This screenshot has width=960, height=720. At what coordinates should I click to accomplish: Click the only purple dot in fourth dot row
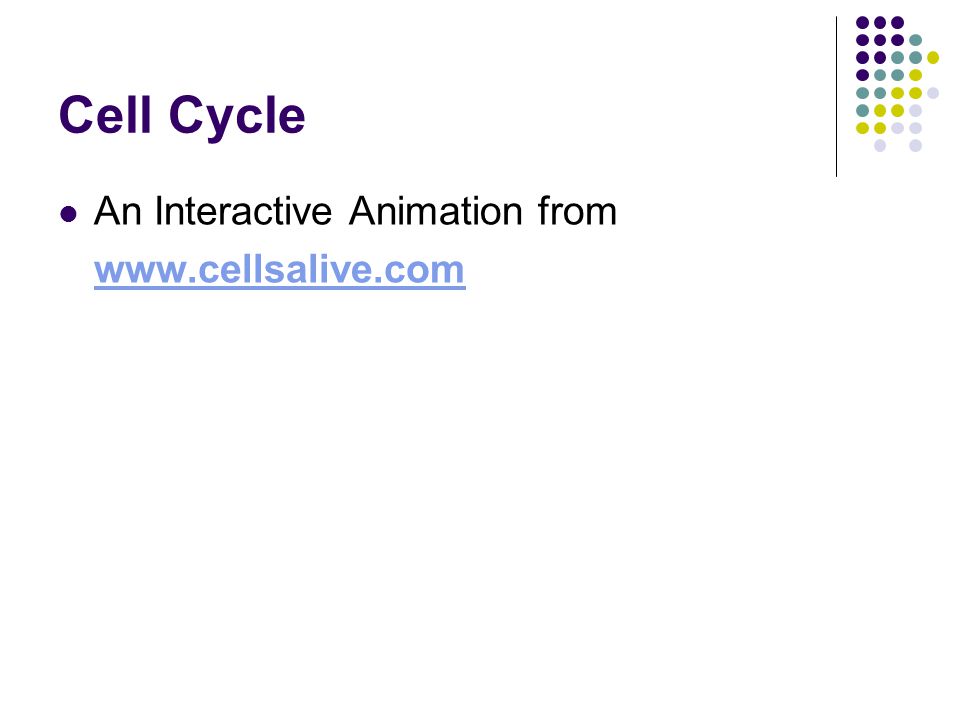tap(863, 75)
